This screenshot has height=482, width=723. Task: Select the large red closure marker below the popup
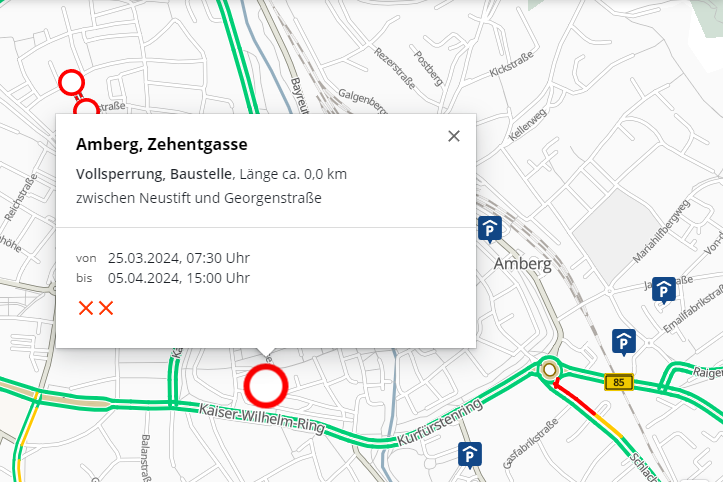266,386
